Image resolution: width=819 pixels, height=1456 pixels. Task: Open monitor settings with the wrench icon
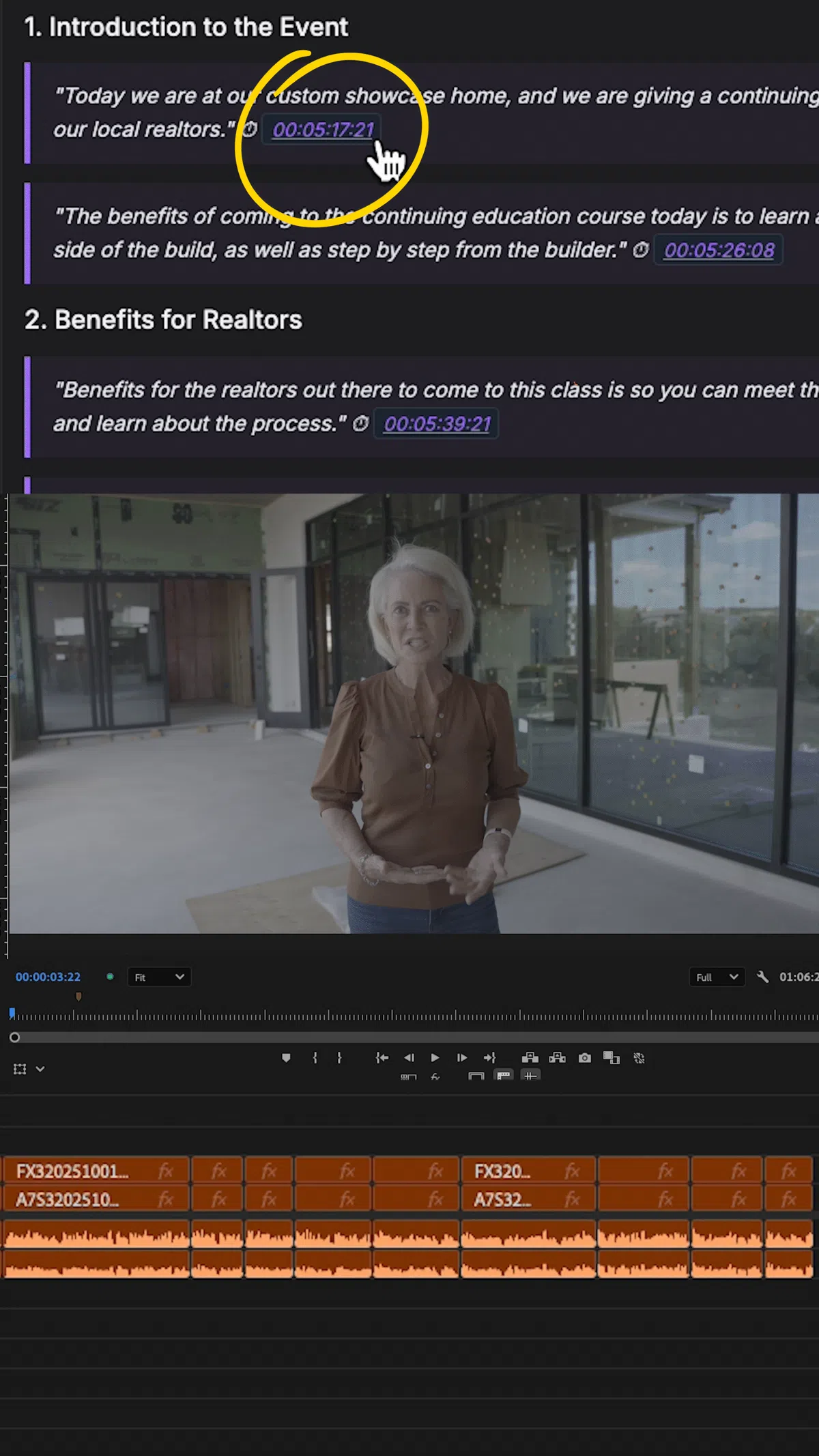point(763,977)
